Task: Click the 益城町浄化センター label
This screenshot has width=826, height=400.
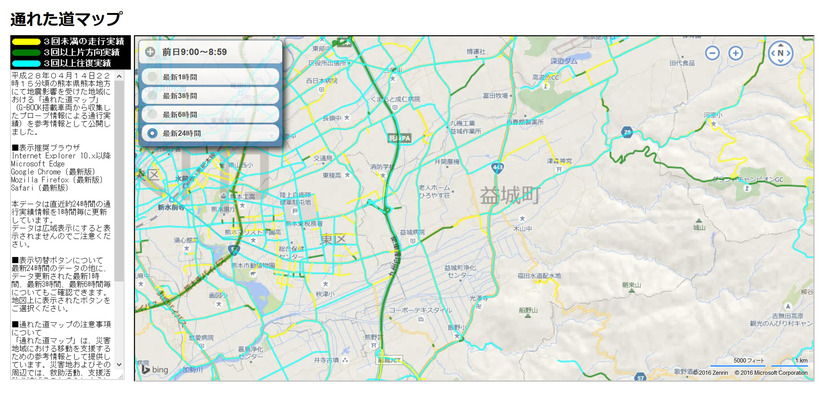Action: coord(460,271)
